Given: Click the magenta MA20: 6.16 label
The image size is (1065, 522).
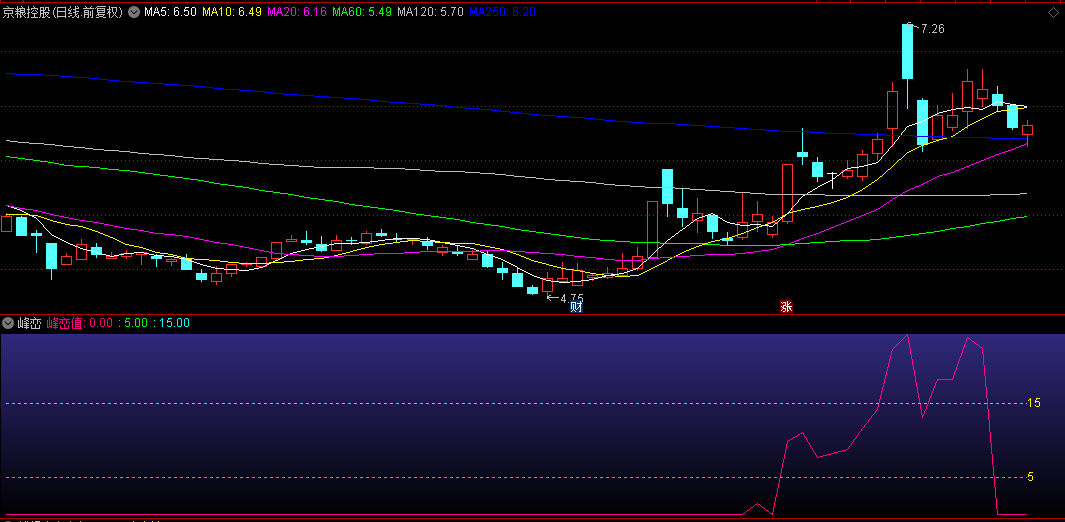Looking at the screenshot, I should [x=297, y=12].
